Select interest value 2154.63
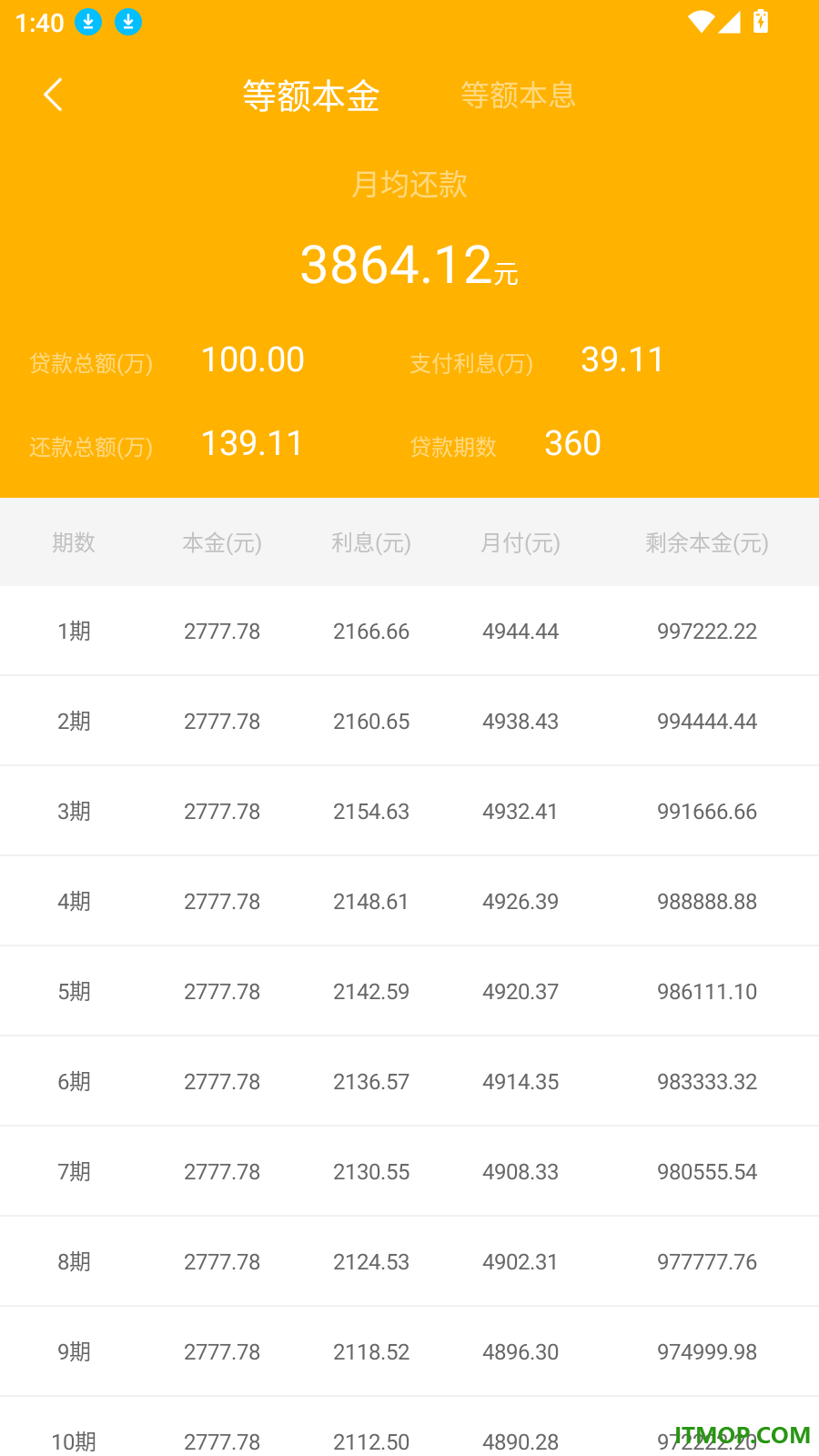Screen dimensions: 819x1456 click(371, 812)
